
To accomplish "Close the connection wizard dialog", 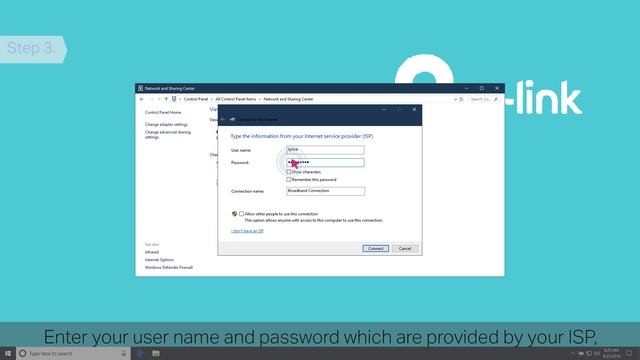I will [414, 109].
